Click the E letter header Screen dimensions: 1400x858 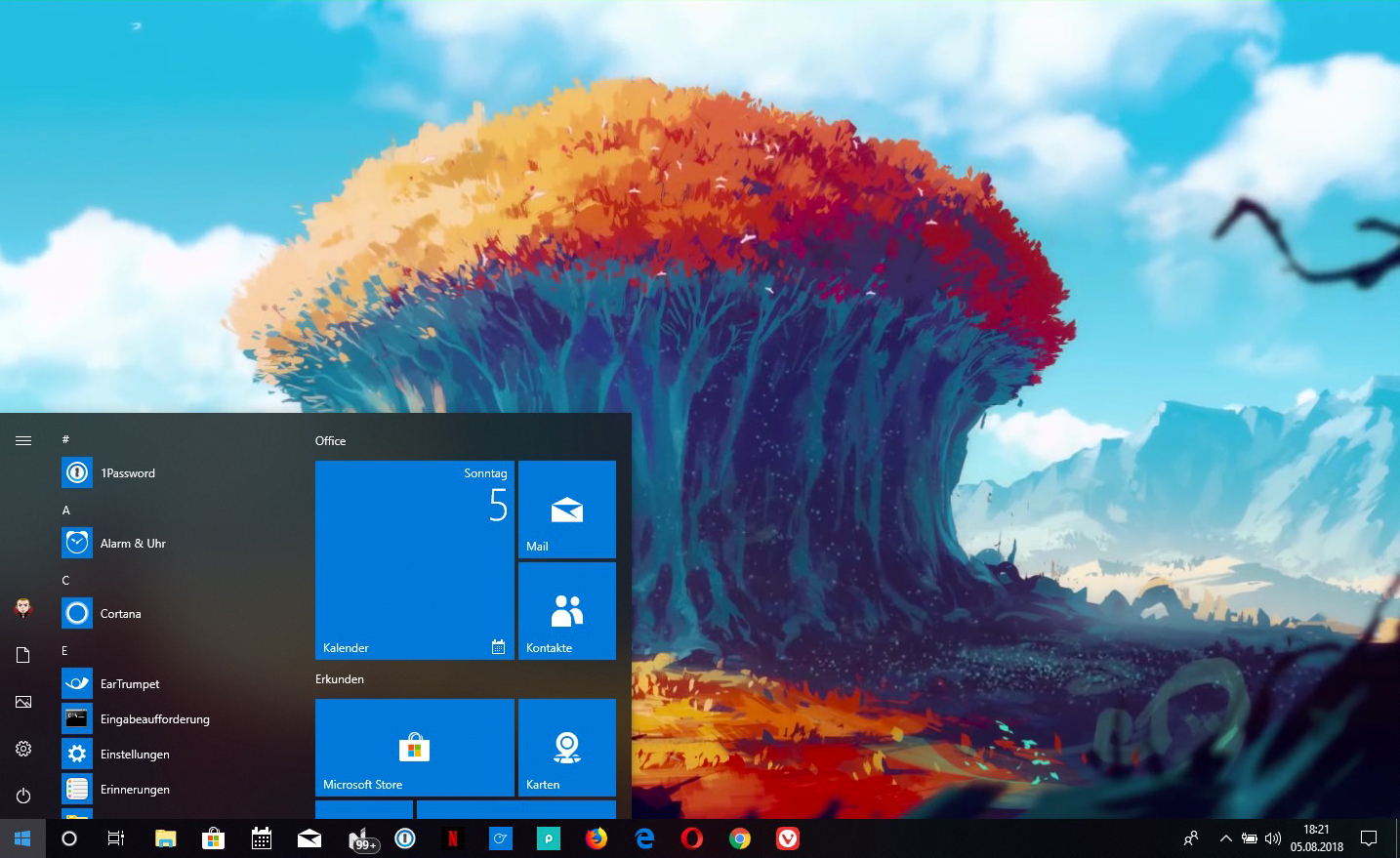(x=65, y=650)
